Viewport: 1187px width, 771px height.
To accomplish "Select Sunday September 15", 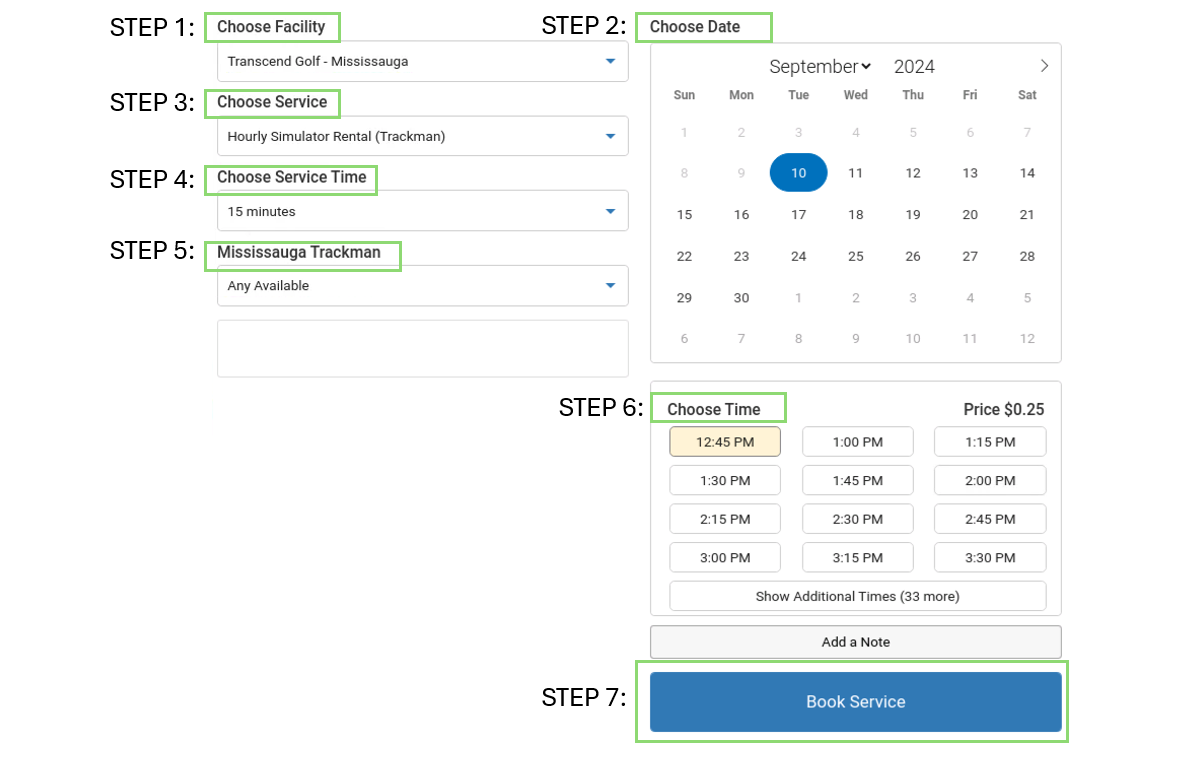I will tap(684, 214).
